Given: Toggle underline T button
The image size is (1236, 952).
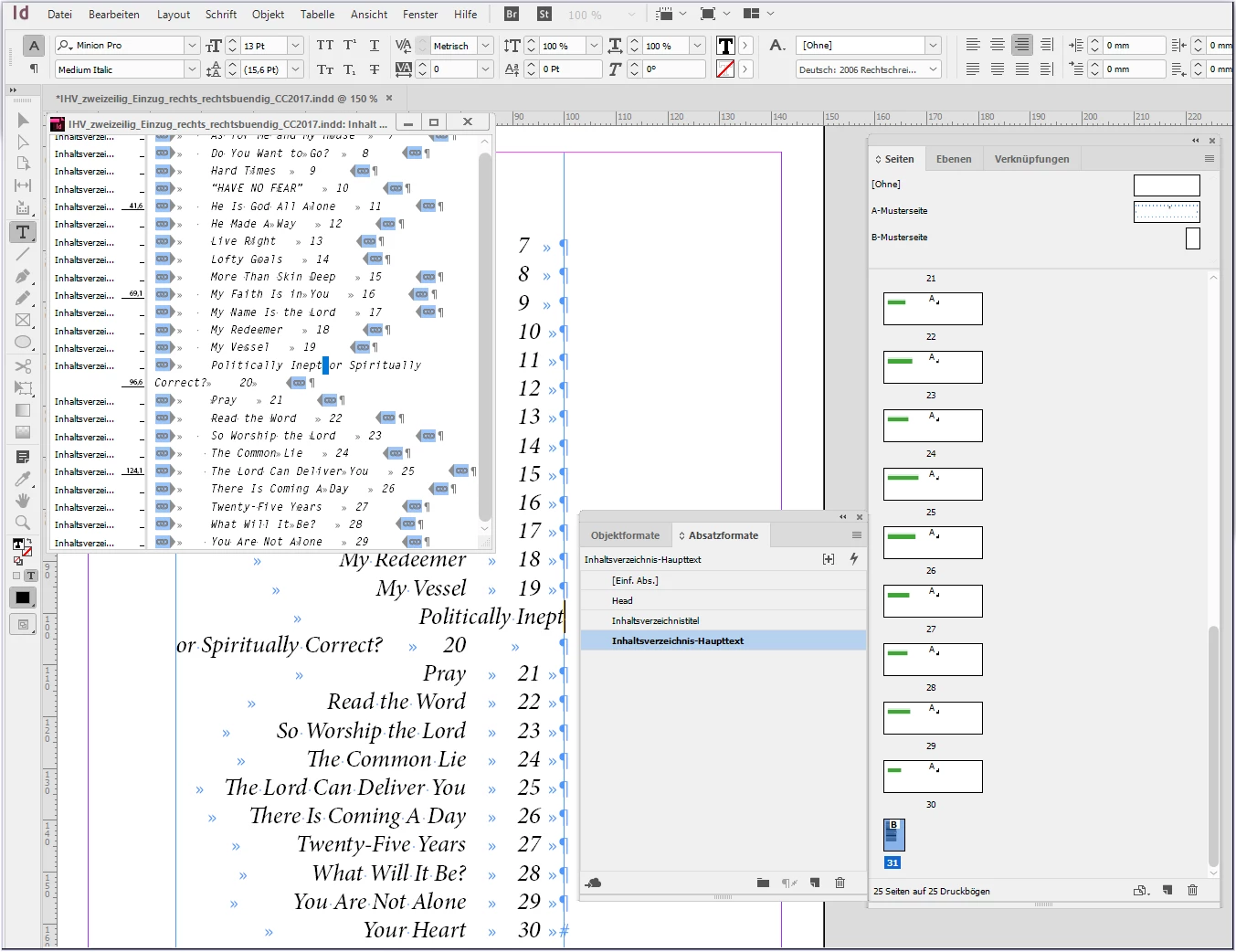Looking at the screenshot, I should click(375, 45).
